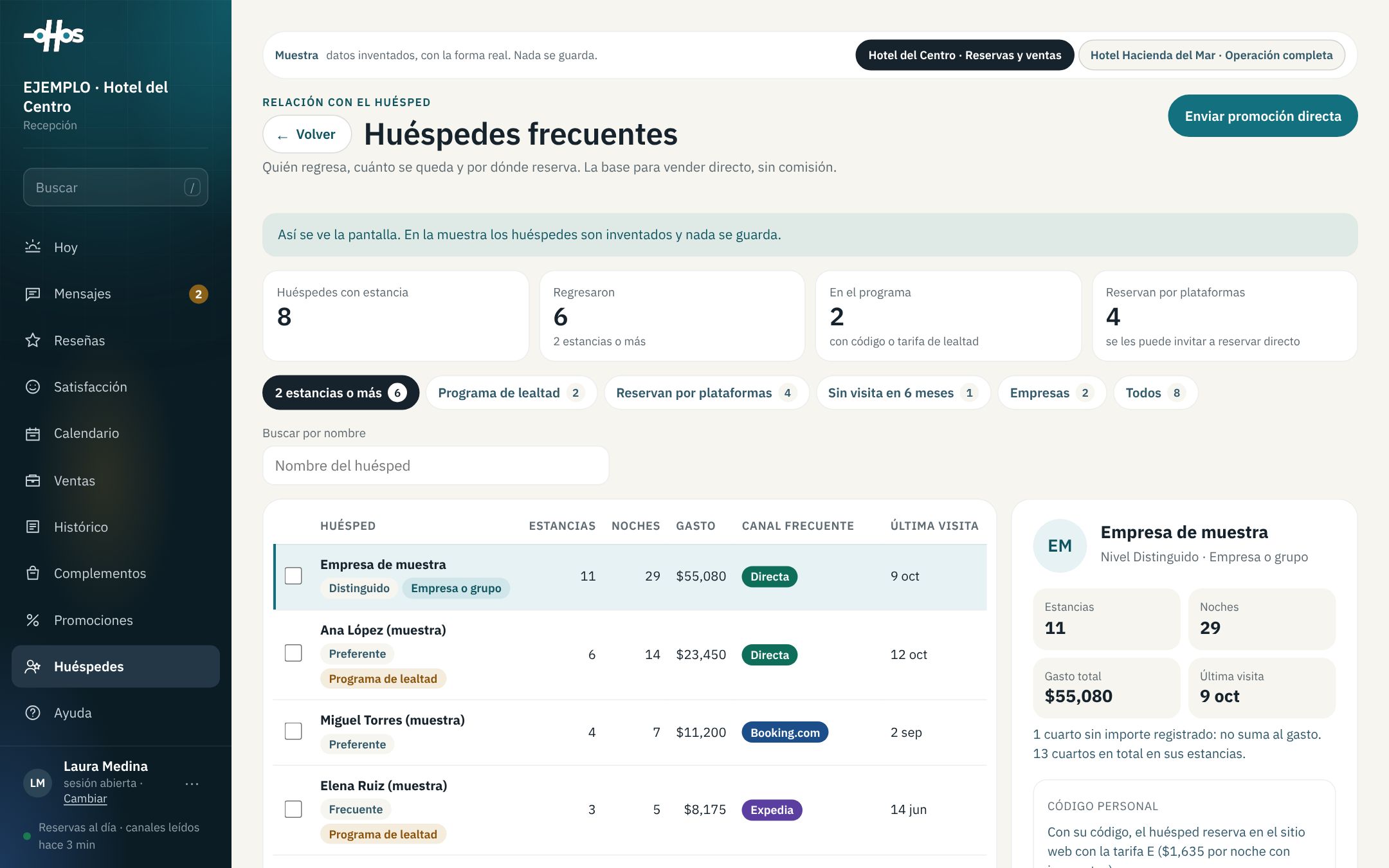Screen dimensions: 1389x868
Task: Click the Histórico document icon
Action: pos(33,527)
